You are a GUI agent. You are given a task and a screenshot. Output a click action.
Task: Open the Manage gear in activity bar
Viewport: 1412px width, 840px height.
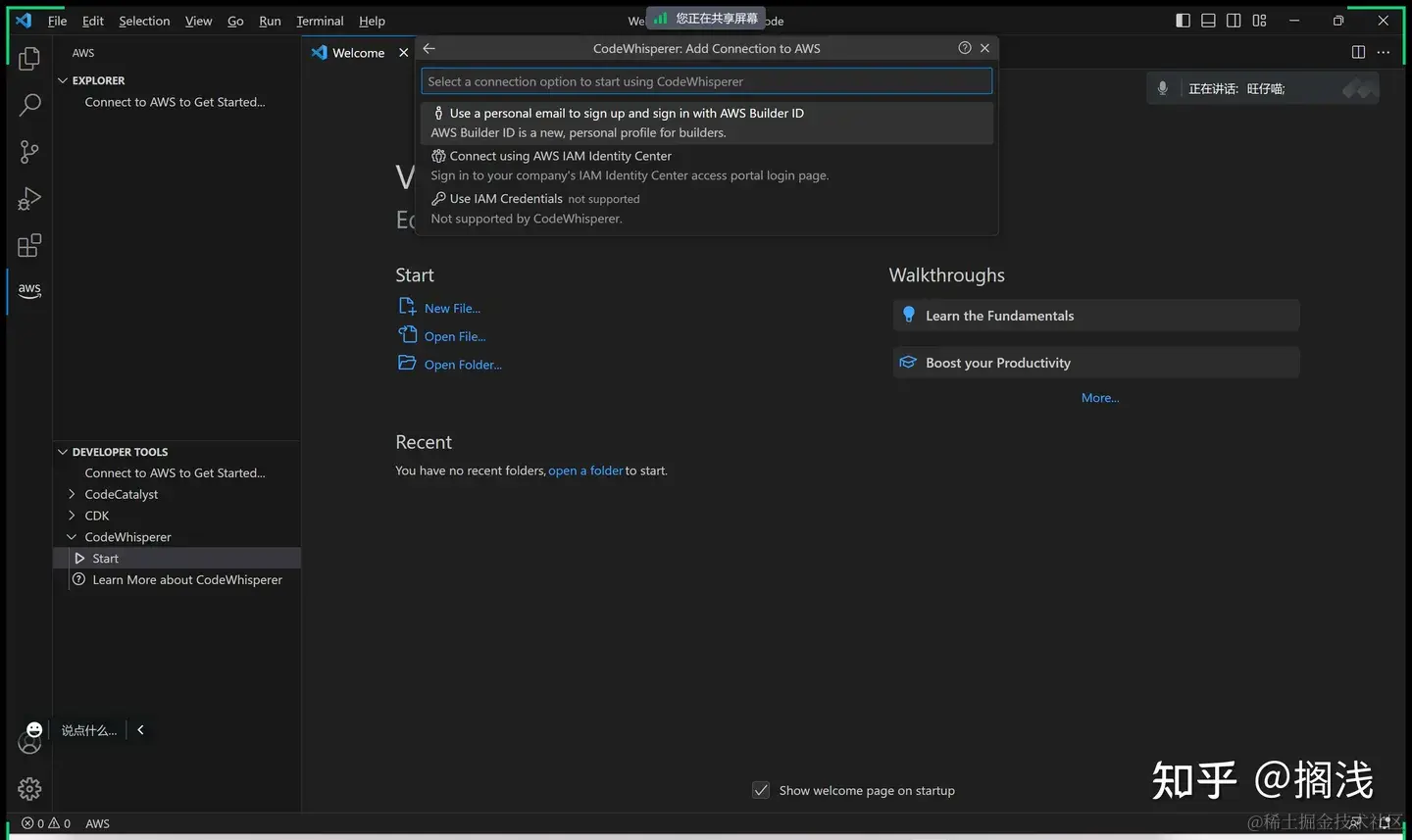click(29, 789)
